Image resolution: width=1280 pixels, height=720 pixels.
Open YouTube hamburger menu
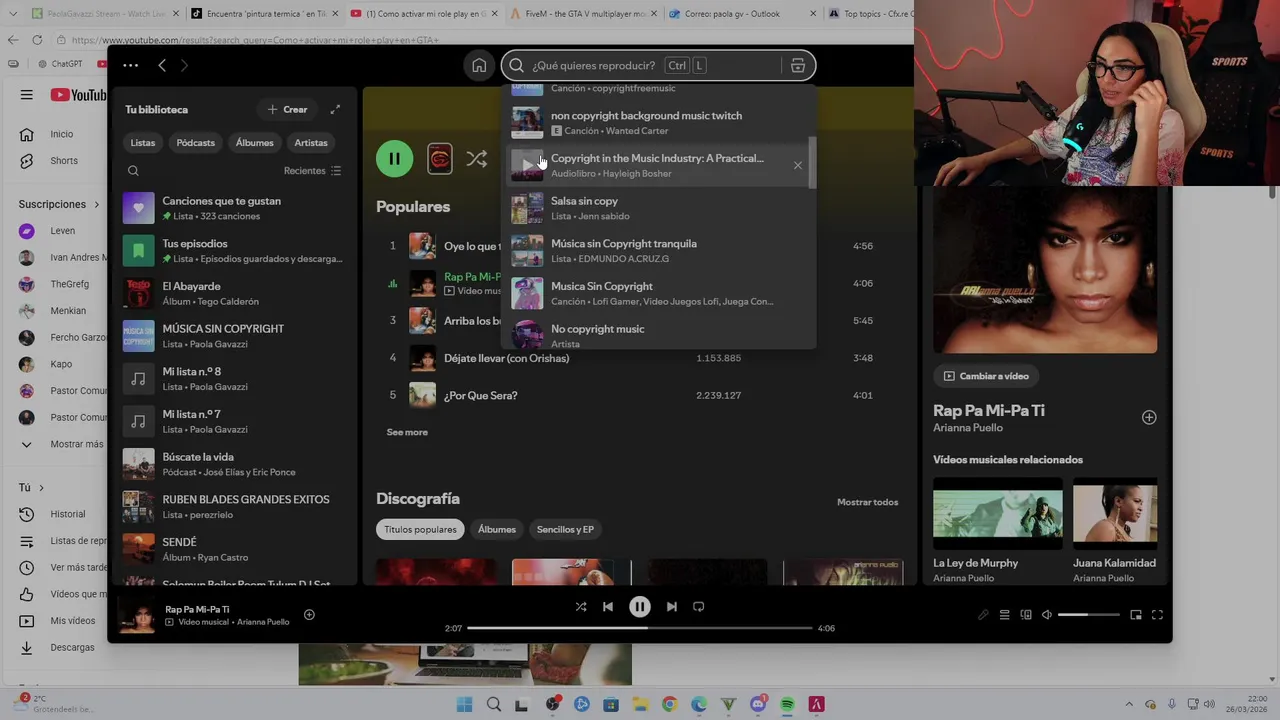coord(26,95)
